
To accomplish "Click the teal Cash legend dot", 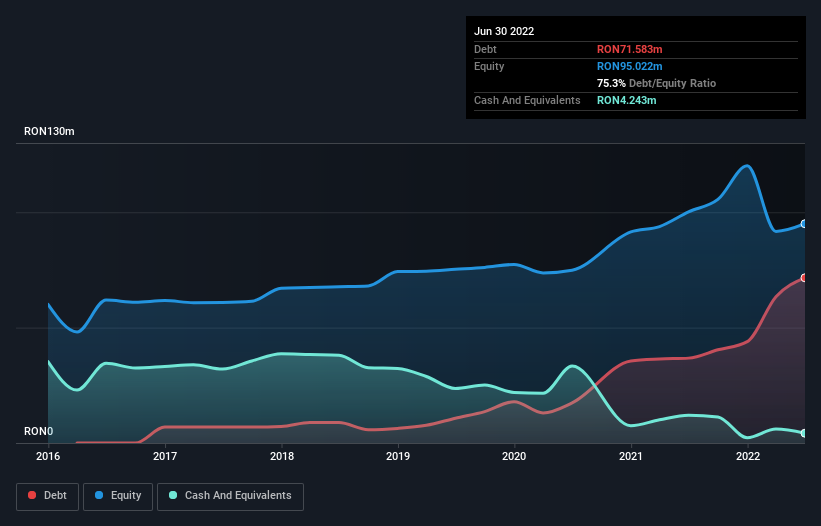I will point(173,495).
